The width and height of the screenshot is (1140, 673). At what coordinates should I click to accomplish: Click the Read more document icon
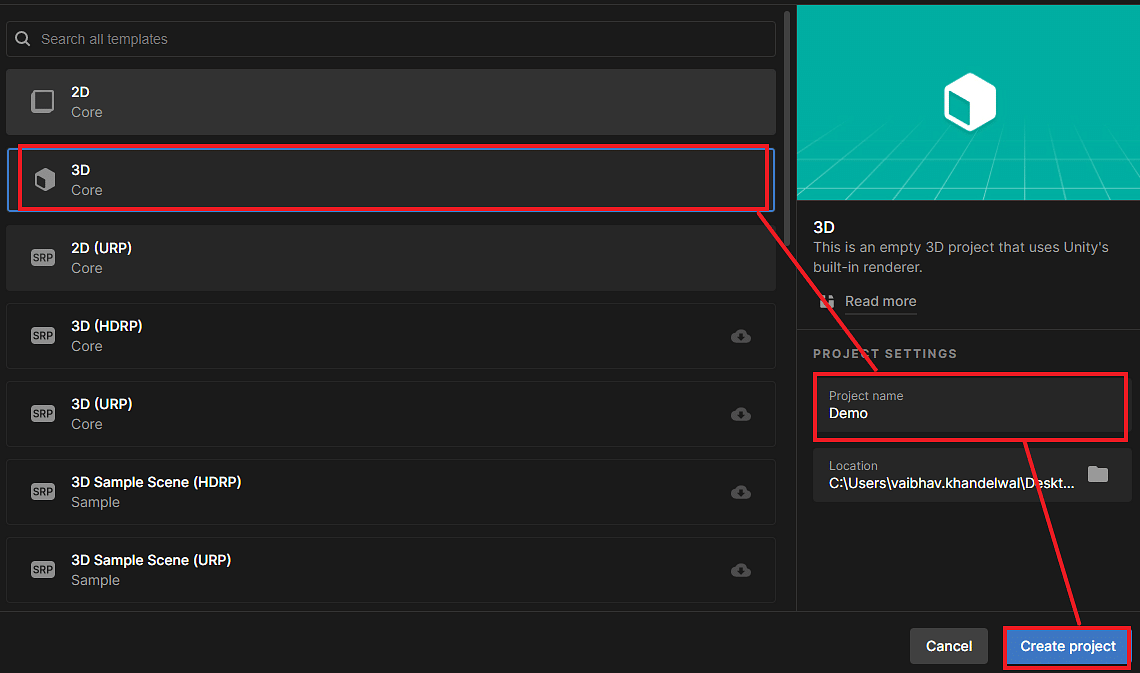pyautogui.click(x=827, y=301)
